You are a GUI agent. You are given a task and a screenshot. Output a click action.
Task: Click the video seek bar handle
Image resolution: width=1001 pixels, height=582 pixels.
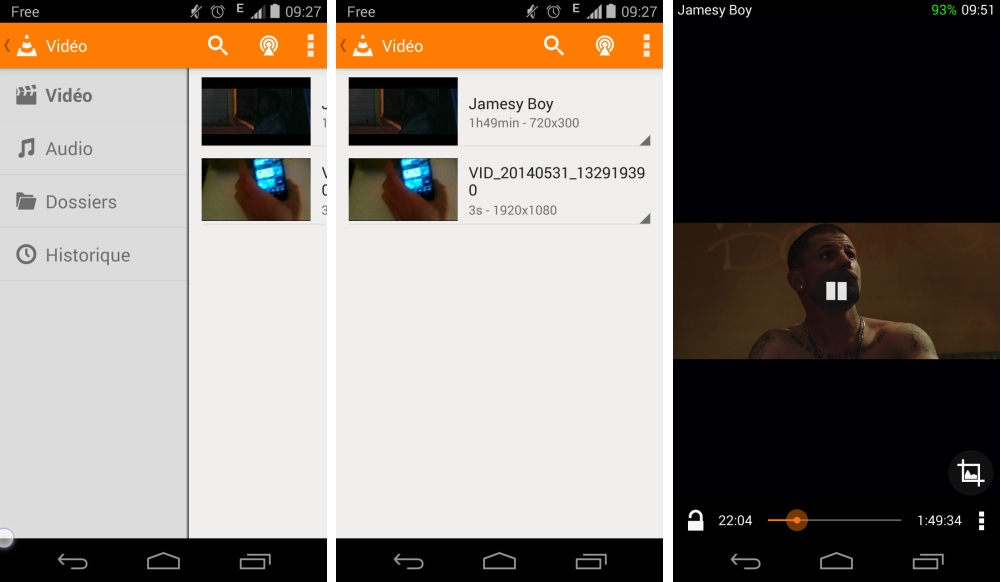[796, 520]
